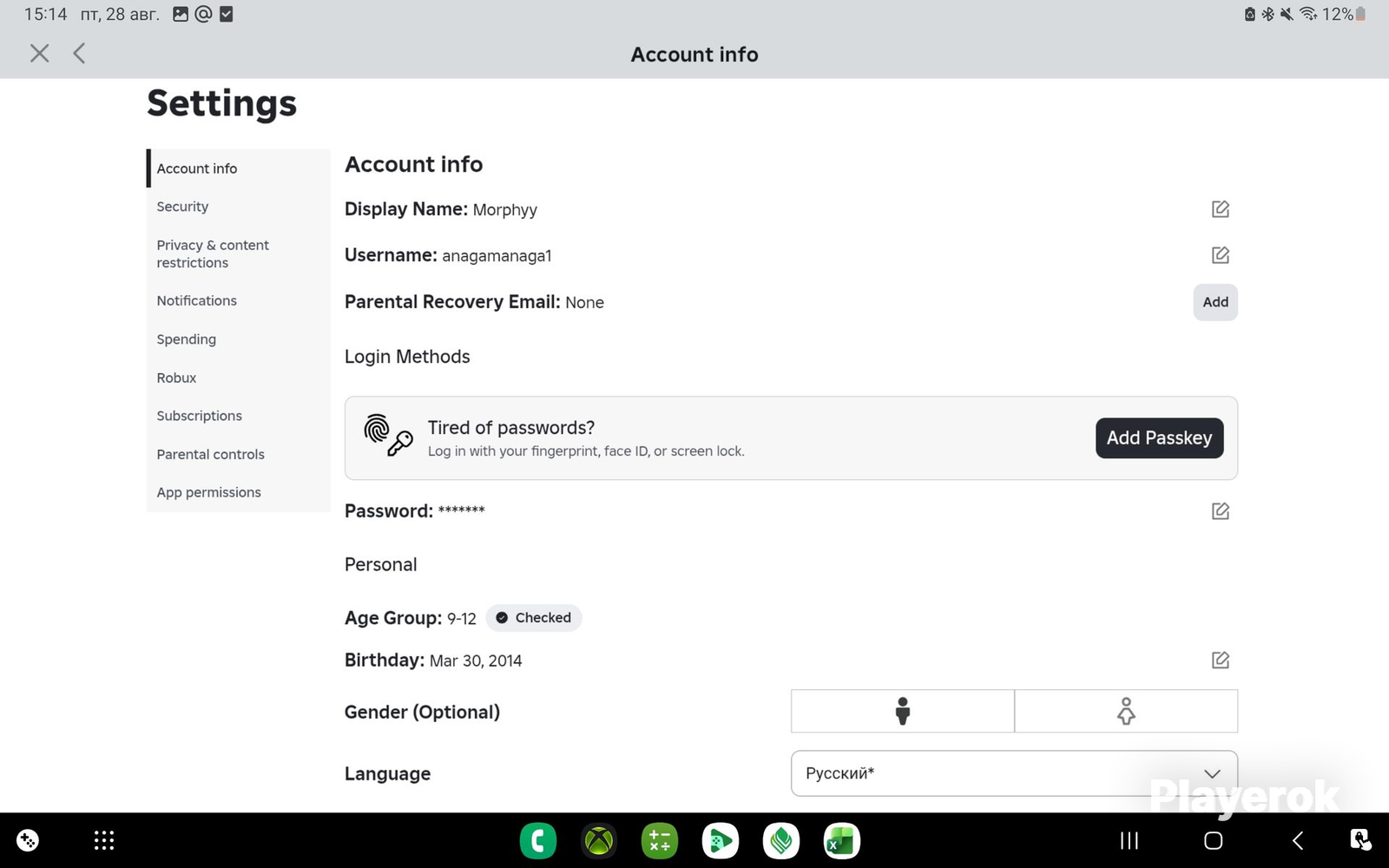Click the Tired of passwords? heading
Screen dimensions: 1389x868
point(511,428)
